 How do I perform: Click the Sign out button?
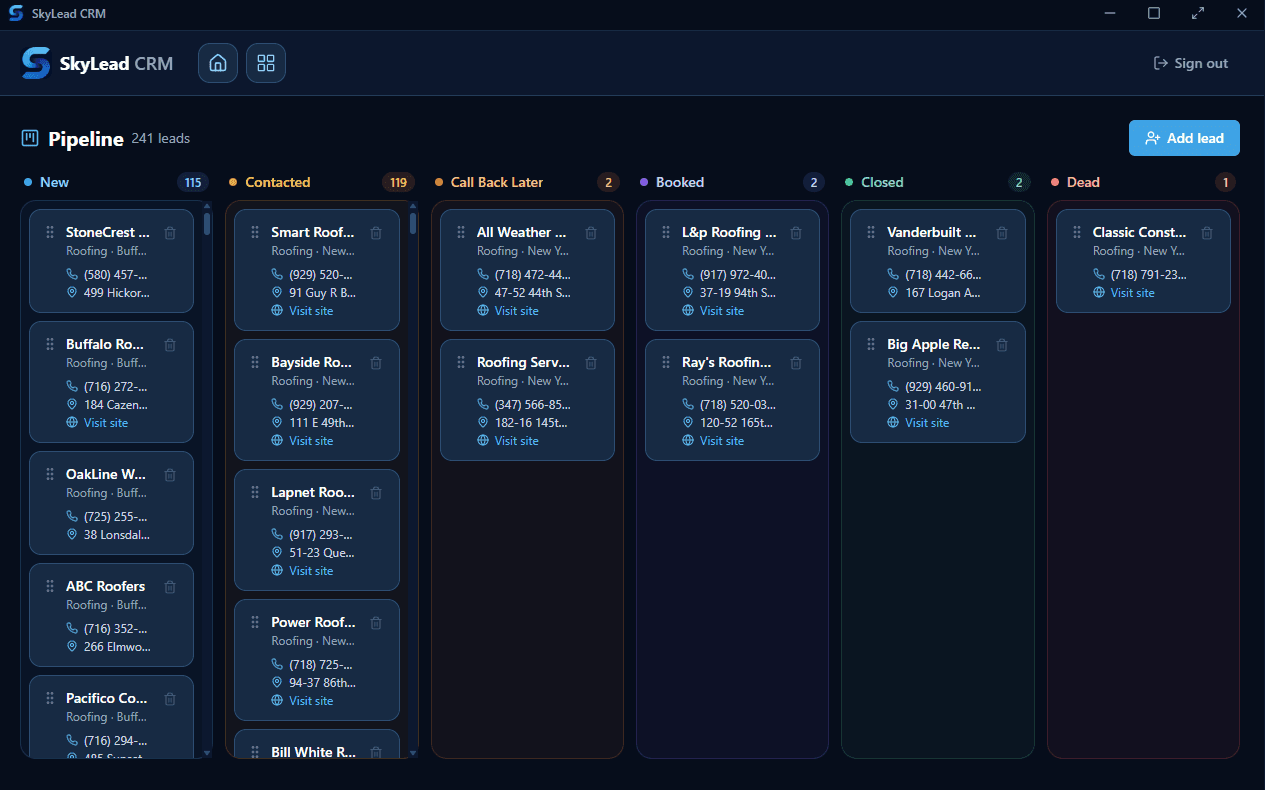coord(1190,63)
